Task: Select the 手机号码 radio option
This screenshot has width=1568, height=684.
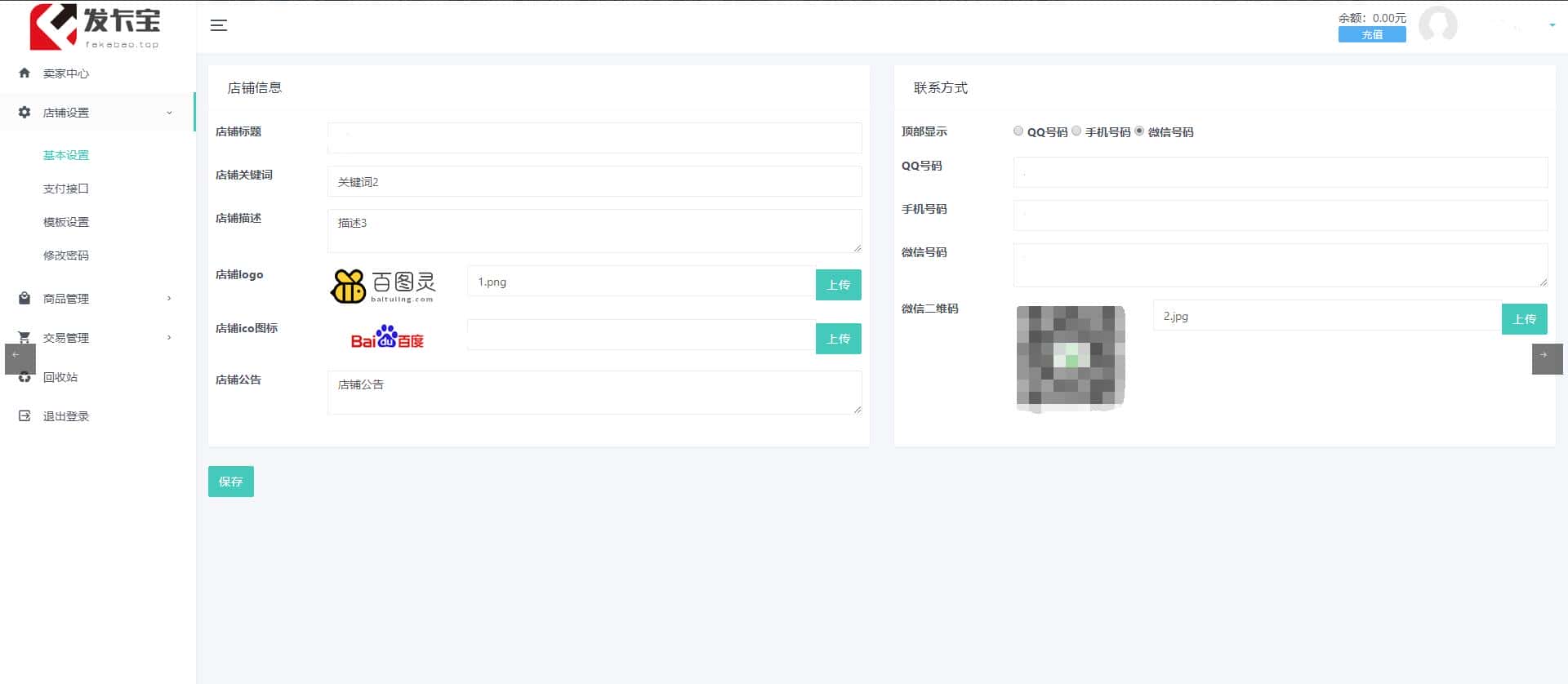Action: point(1076,131)
